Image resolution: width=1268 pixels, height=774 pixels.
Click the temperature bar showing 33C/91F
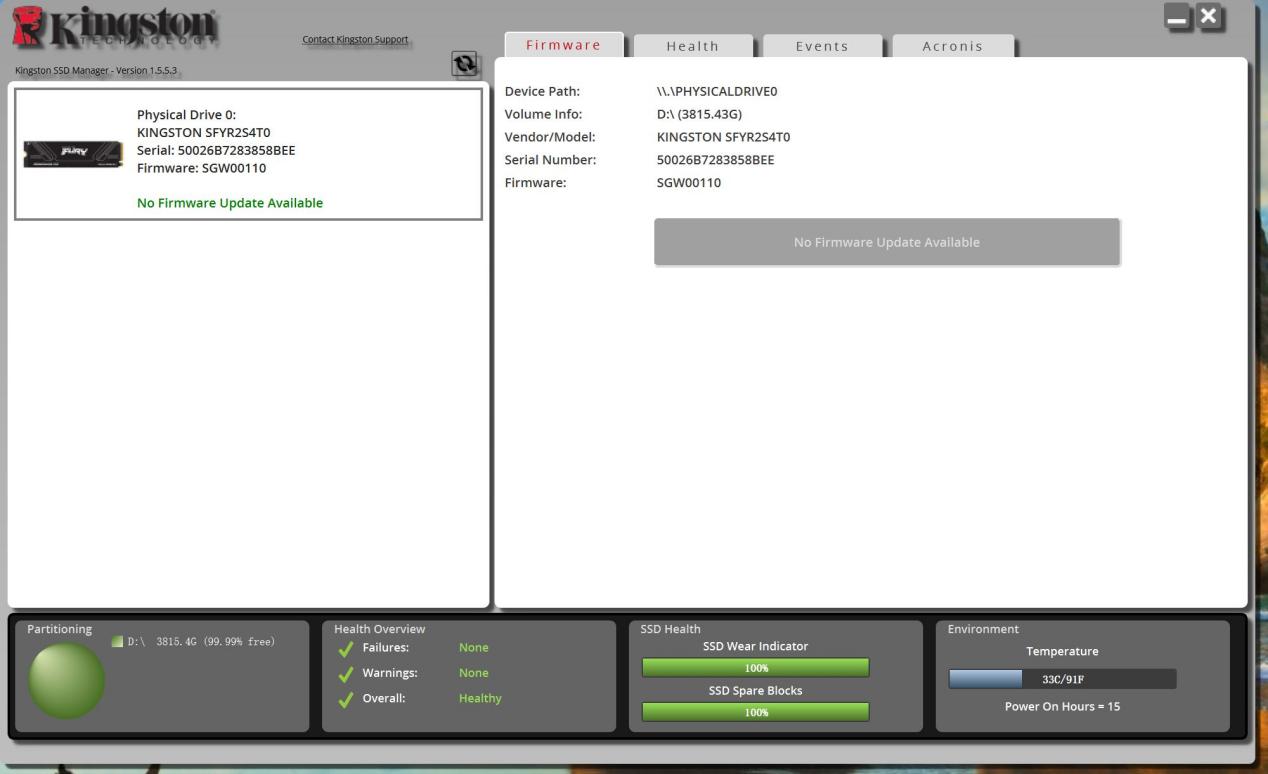[x=1062, y=679]
